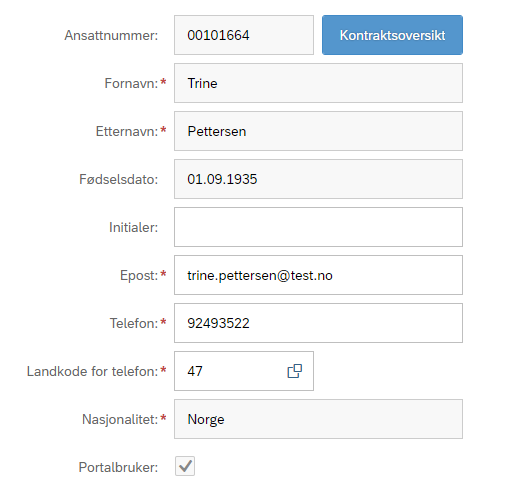Select the Ansattnummer field 00101664

point(244,35)
